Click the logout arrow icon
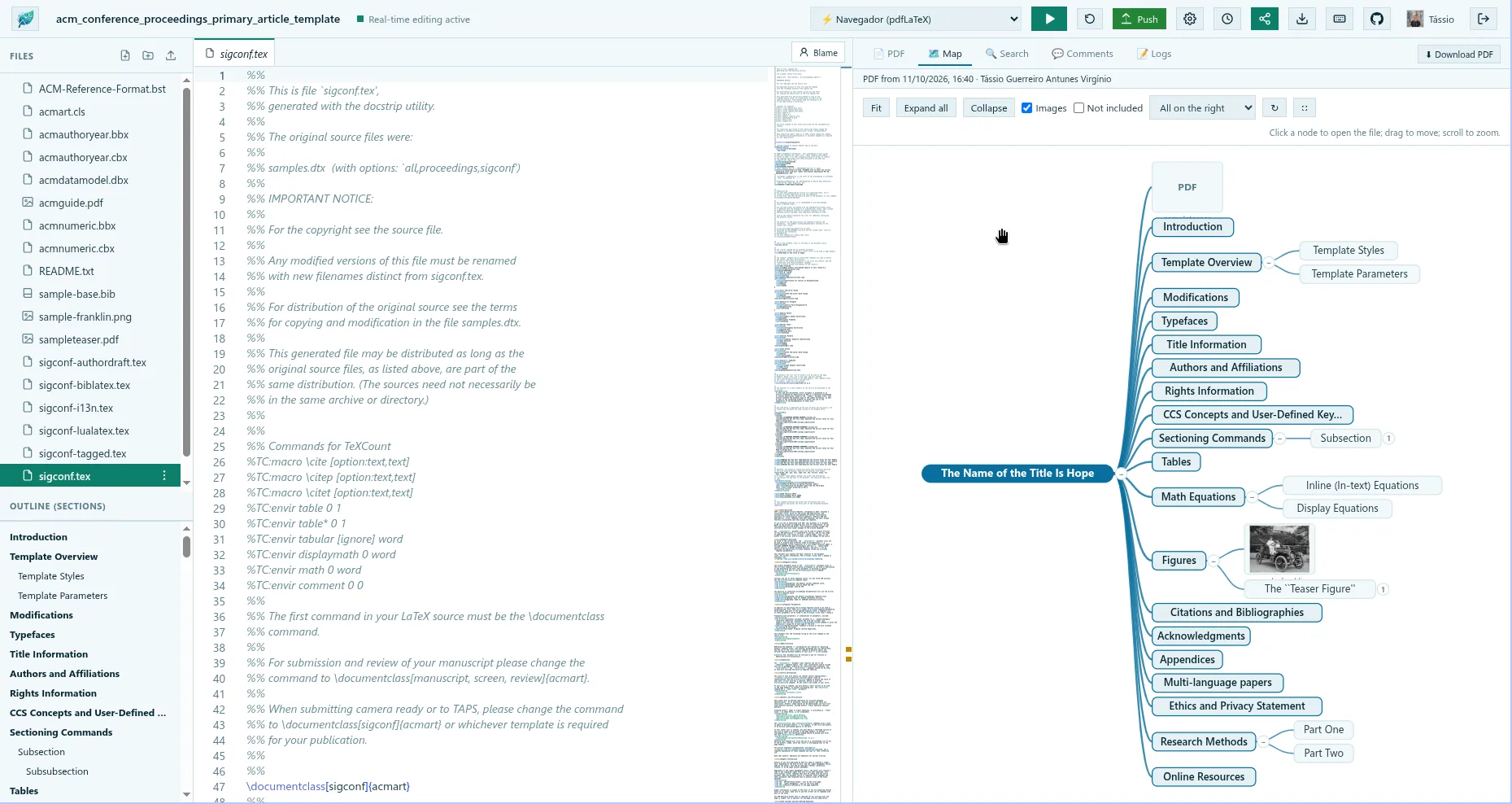The width and height of the screenshot is (1512, 804). coord(1484,19)
